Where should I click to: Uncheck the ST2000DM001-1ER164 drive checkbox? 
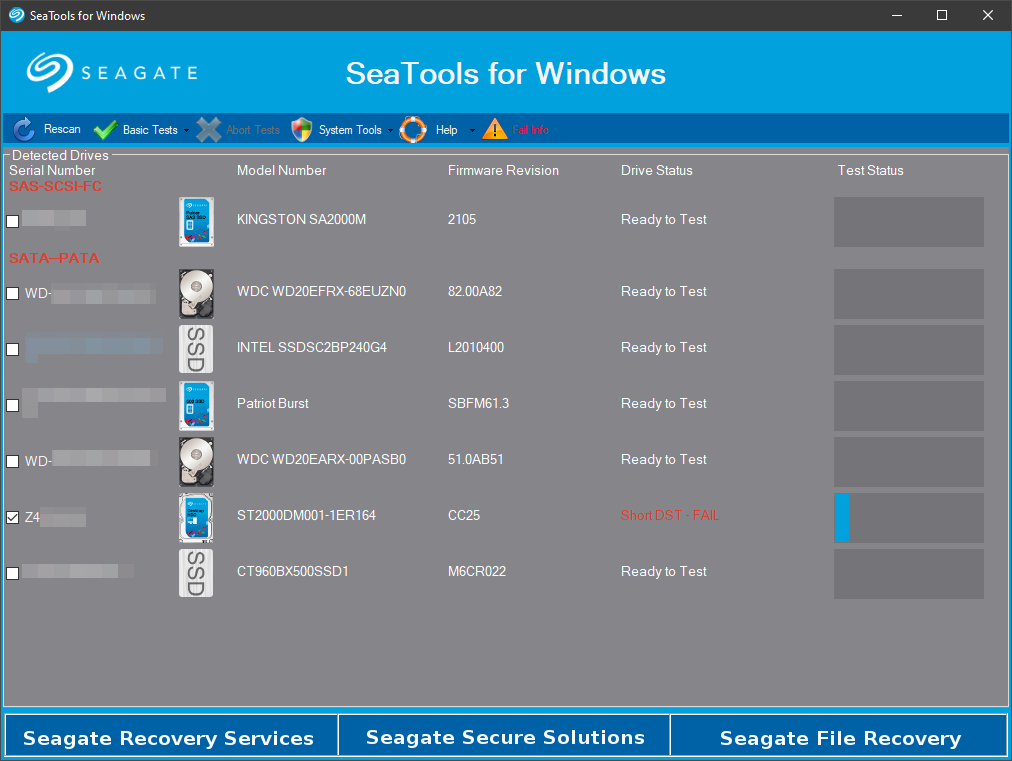point(12,517)
